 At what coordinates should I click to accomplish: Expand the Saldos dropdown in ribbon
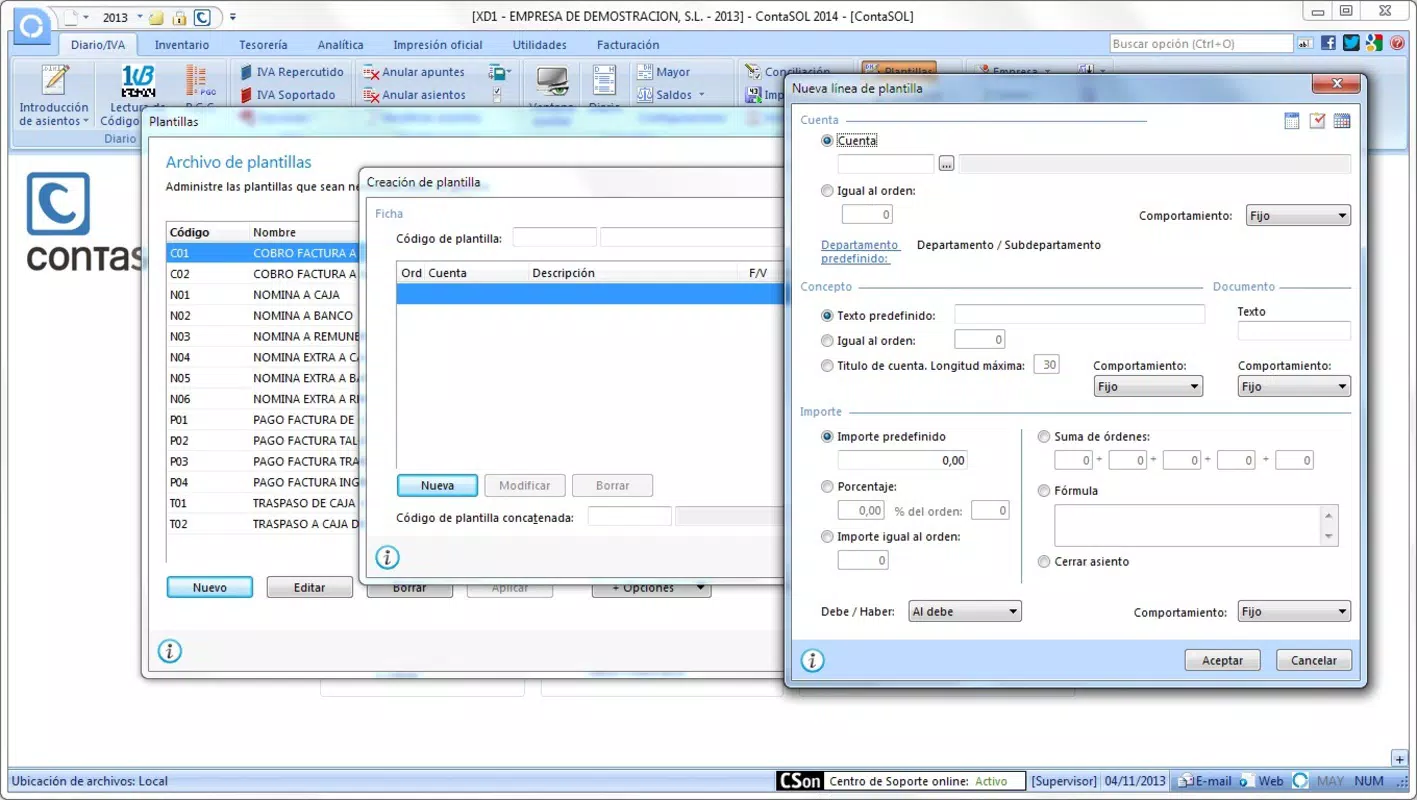pos(701,95)
